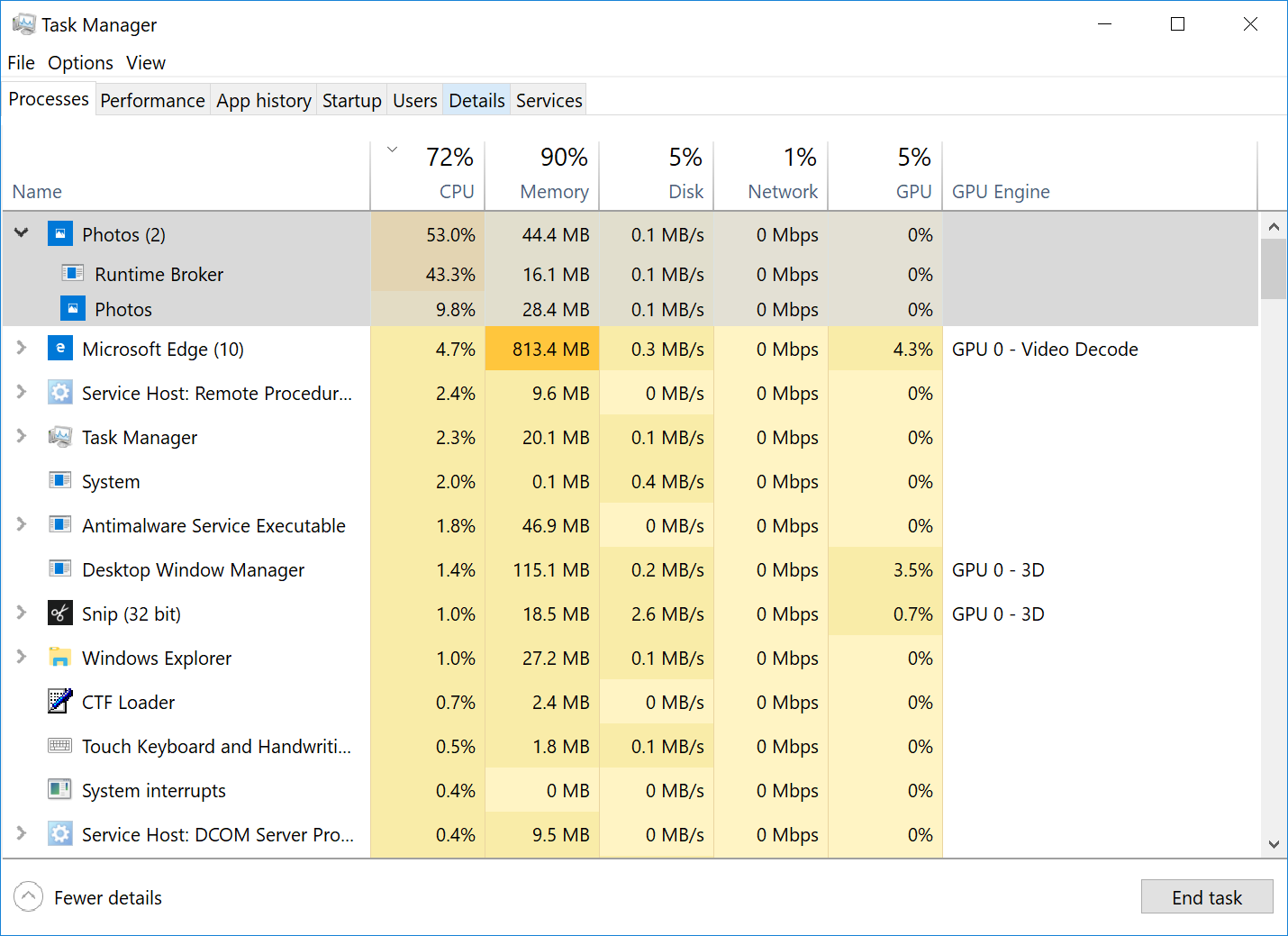Select the Runtime Broker row name
1288x936 pixels.
pos(159,274)
